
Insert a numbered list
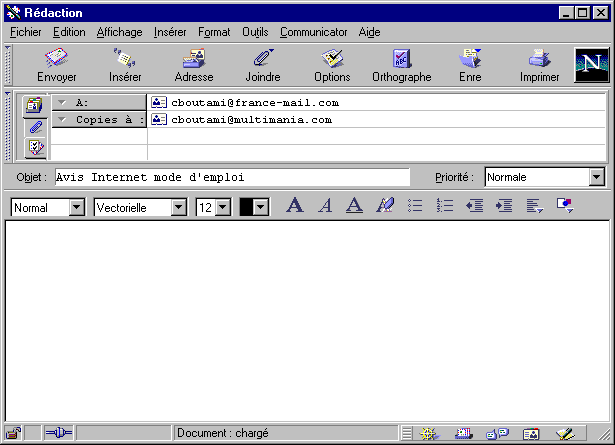coord(445,205)
